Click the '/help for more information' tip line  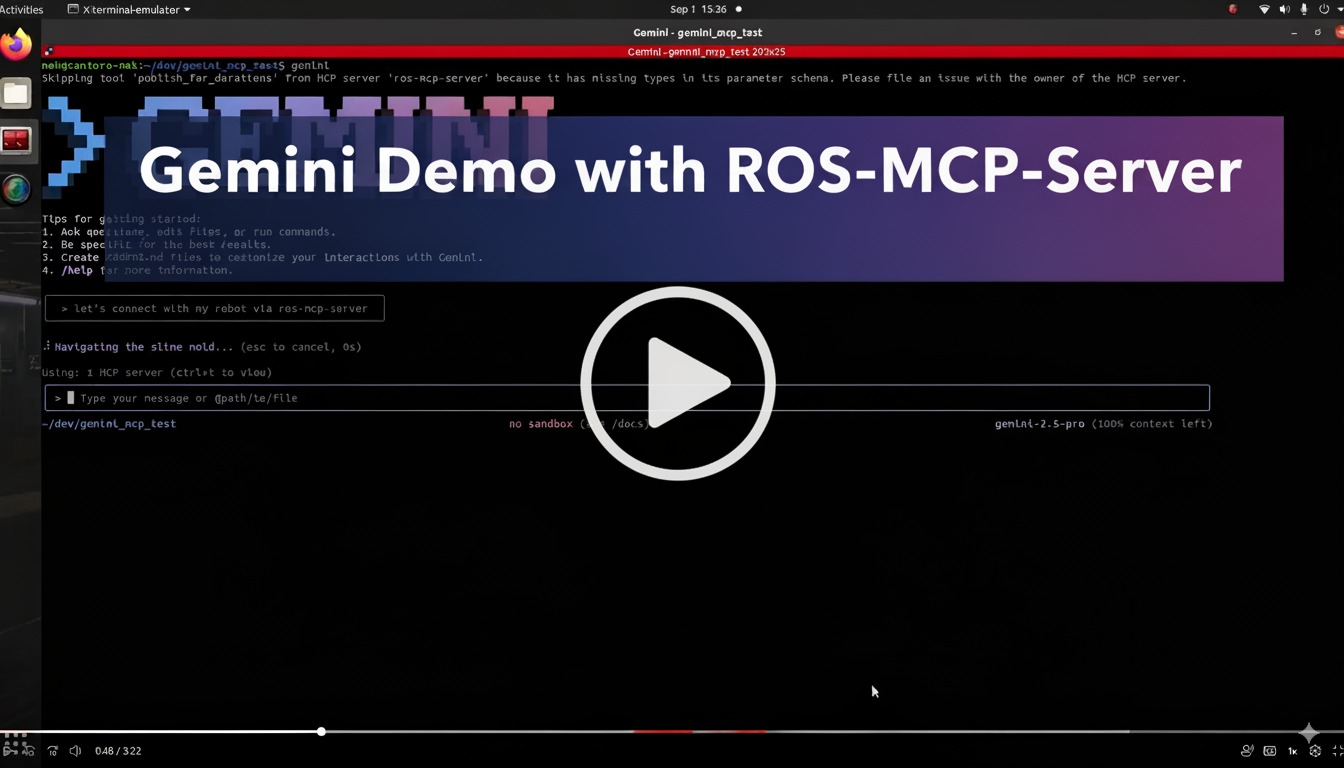(x=138, y=270)
